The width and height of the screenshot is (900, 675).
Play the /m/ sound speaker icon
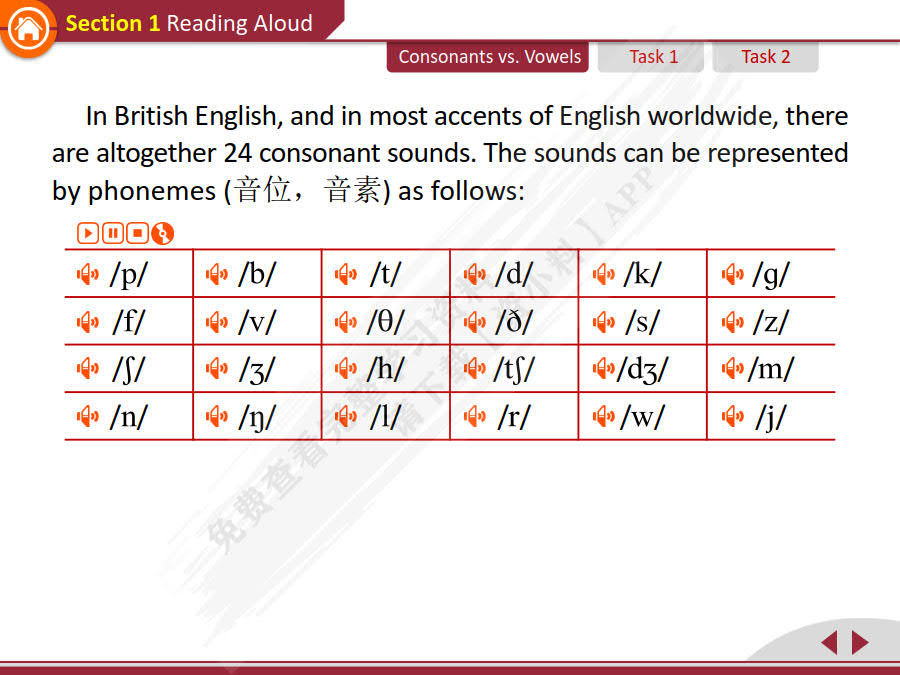(733, 369)
